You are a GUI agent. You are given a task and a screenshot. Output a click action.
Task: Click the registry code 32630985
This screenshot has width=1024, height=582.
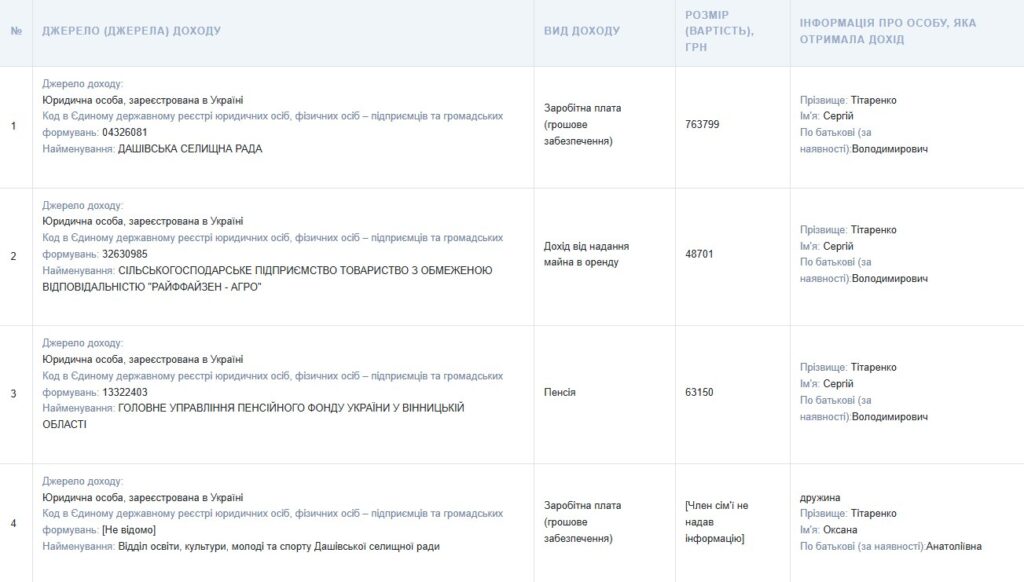[124, 254]
